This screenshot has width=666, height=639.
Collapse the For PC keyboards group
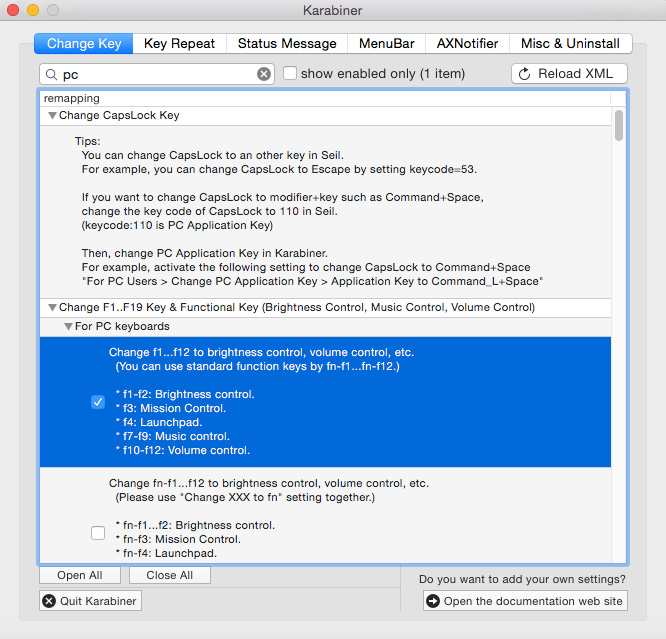[68, 327]
